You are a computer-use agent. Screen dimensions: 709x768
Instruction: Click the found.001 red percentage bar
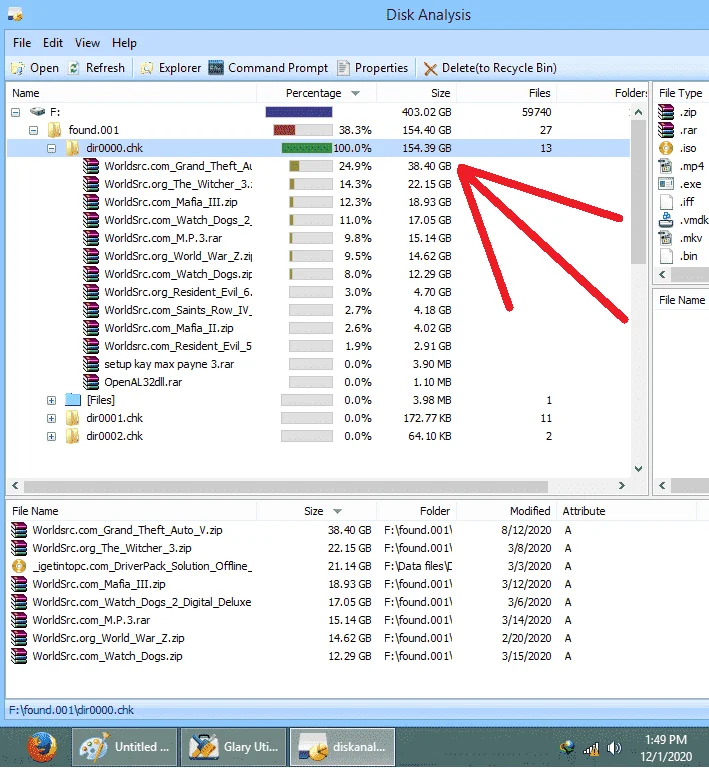303,130
